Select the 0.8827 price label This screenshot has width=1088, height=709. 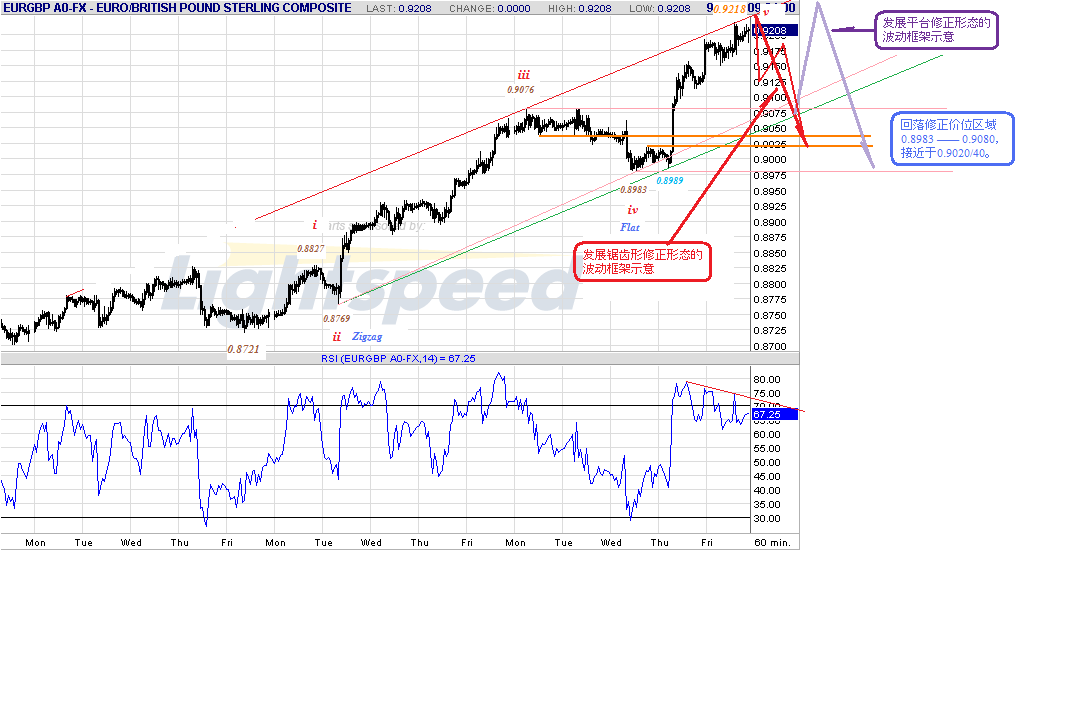[310, 248]
